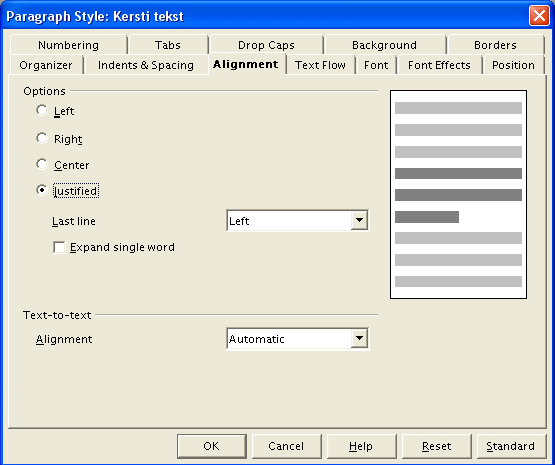555x465 pixels.
Task: Click the Reset button
Action: (436, 446)
